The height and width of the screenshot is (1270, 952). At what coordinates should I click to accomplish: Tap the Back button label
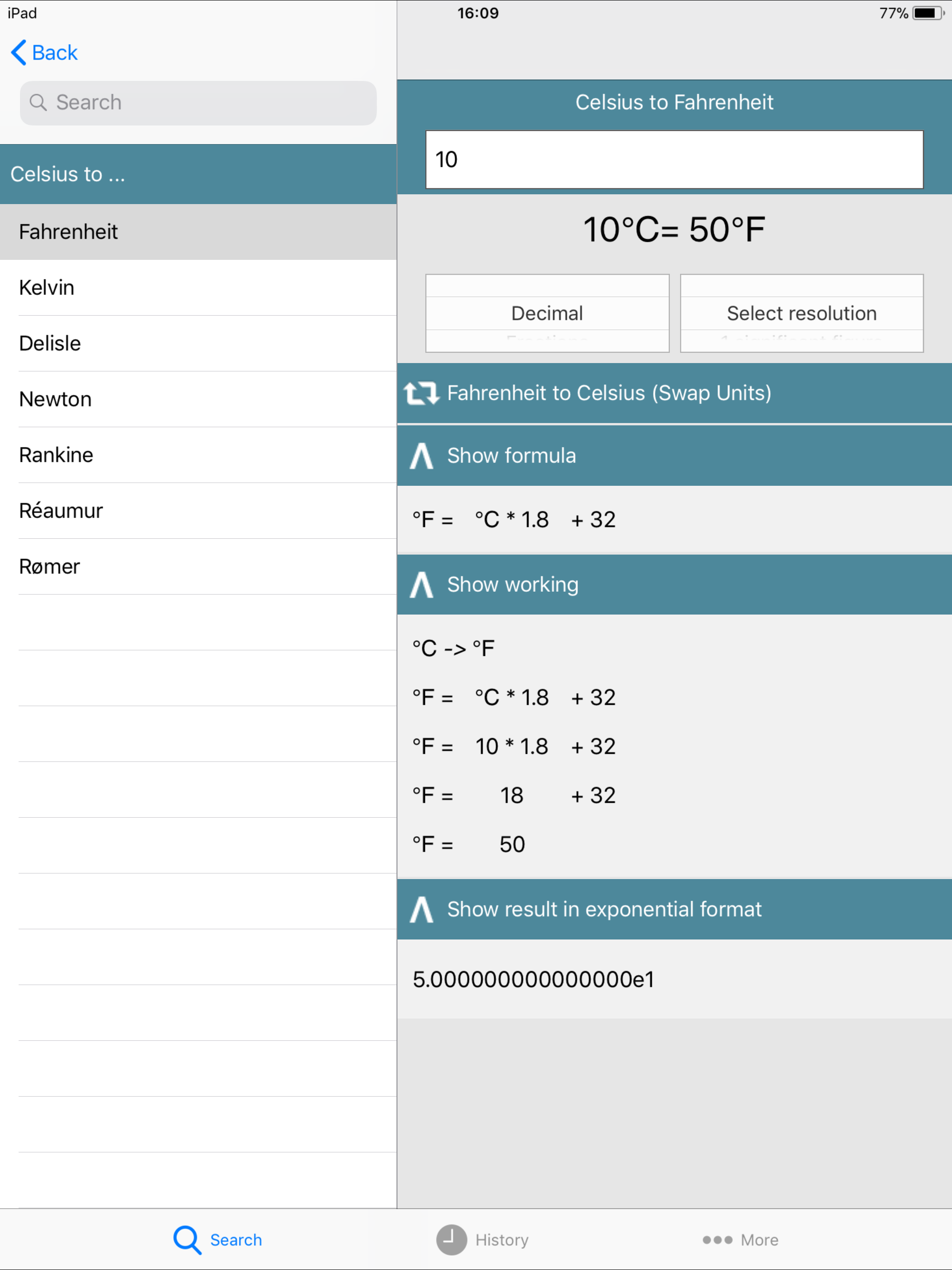point(54,53)
